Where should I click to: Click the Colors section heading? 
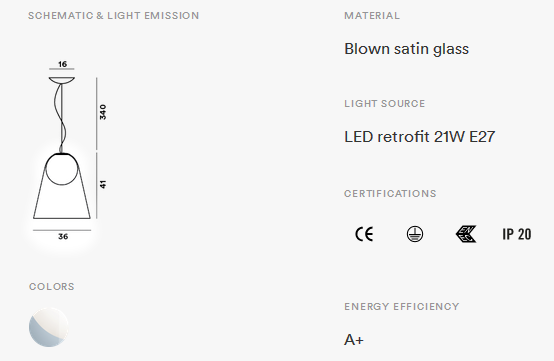[52, 286]
